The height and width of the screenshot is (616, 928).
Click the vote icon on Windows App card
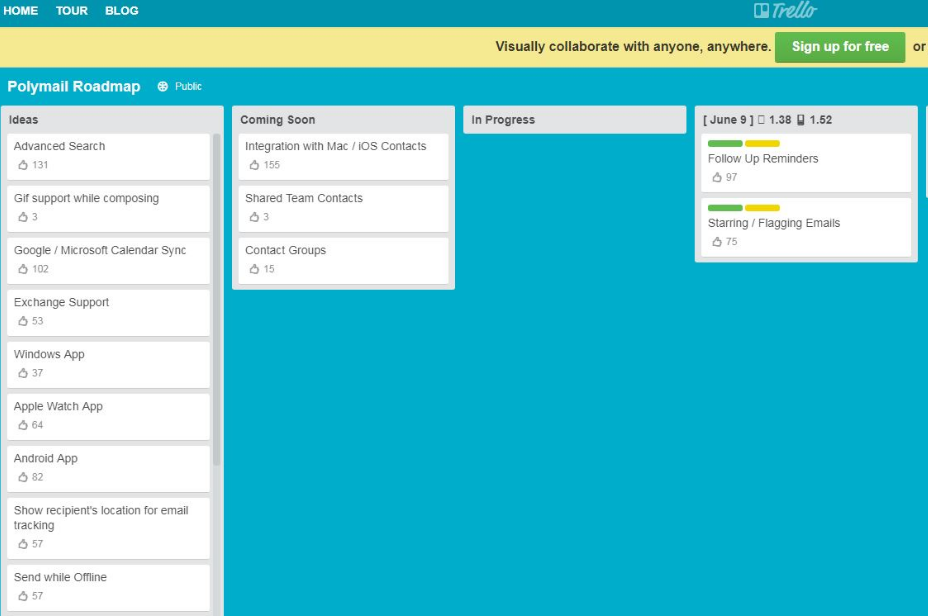tap(23, 373)
